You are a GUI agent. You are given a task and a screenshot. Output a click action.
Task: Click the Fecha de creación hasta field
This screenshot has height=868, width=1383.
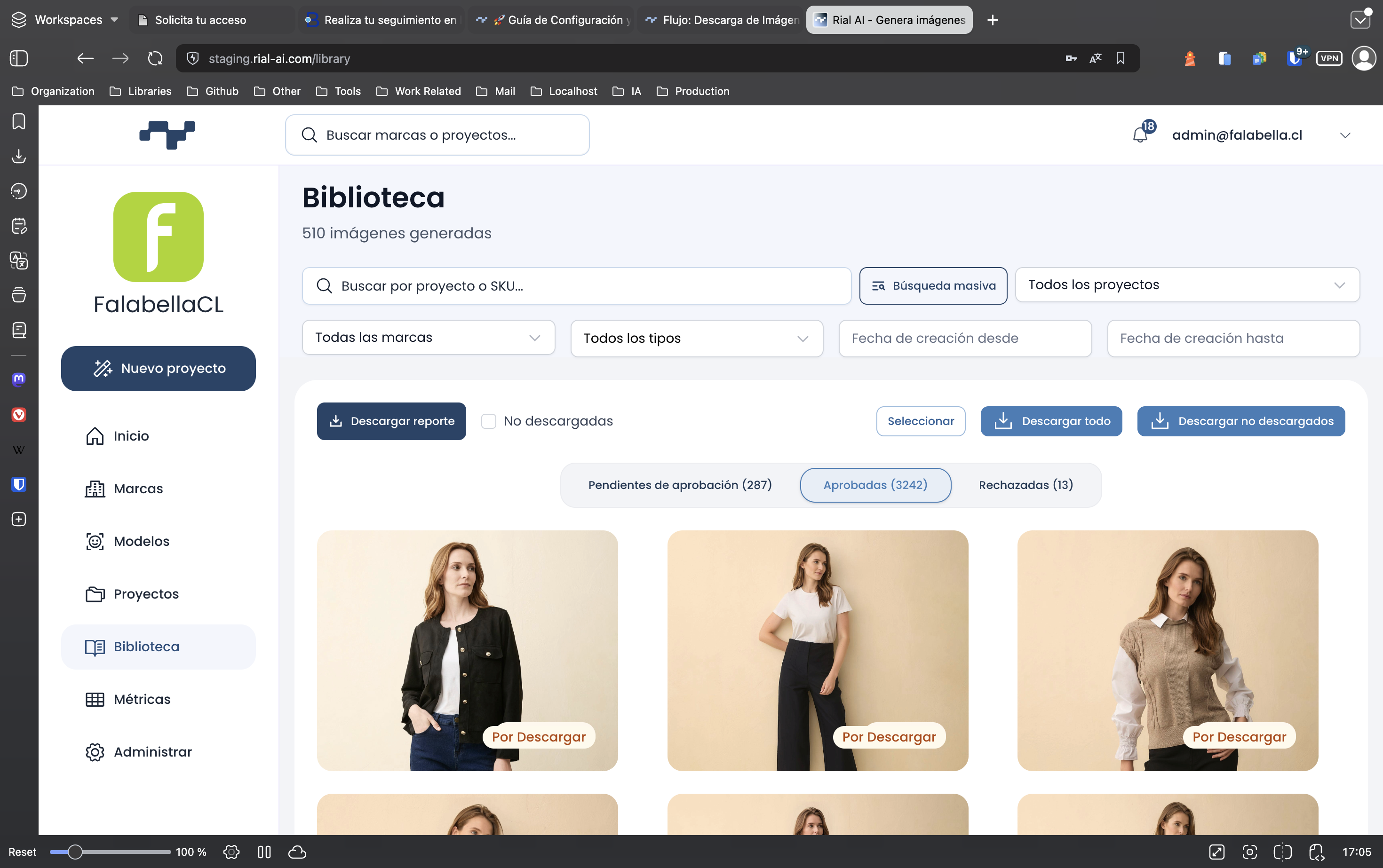click(1233, 339)
